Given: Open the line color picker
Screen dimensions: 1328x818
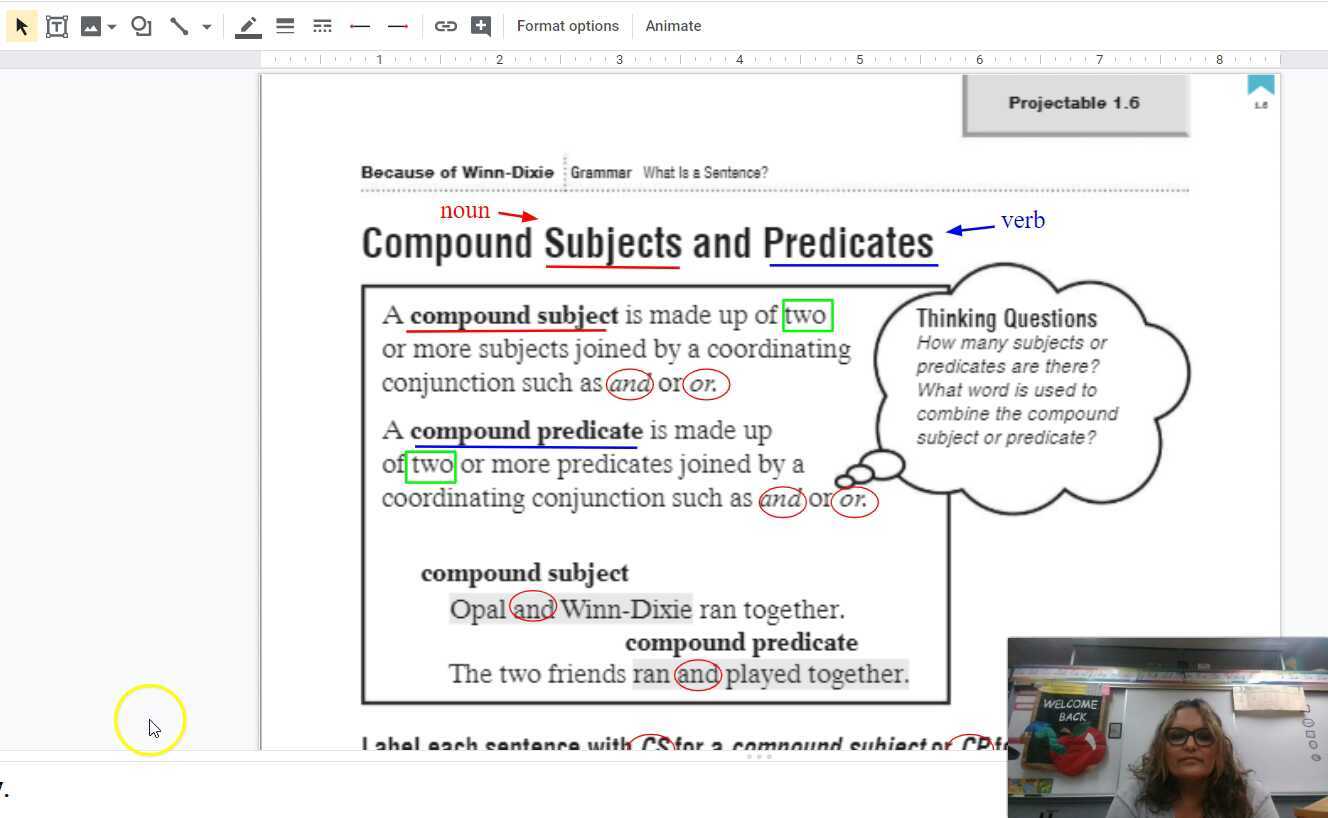Looking at the screenshot, I should coord(247,25).
